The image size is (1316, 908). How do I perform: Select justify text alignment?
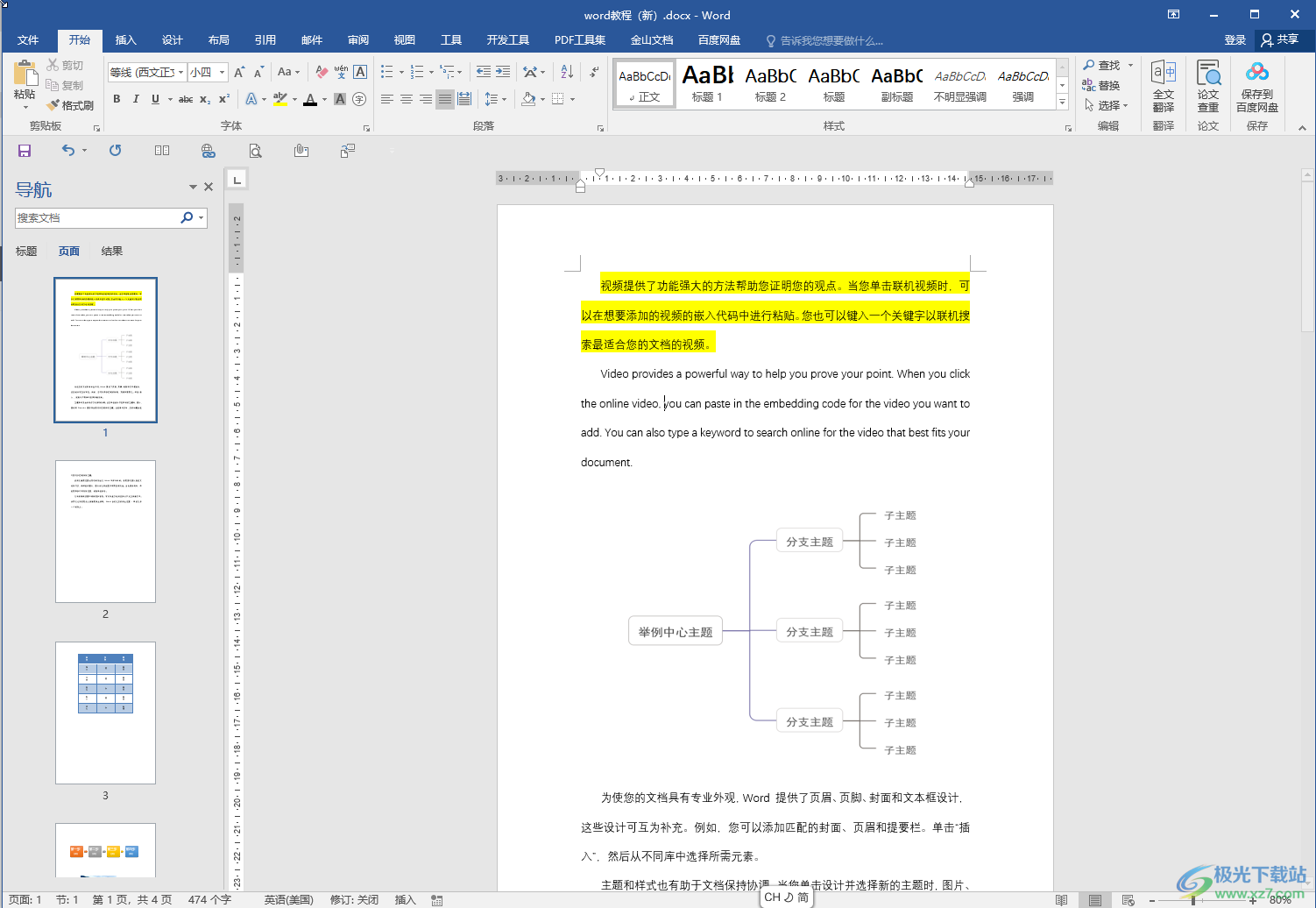click(445, 99)
